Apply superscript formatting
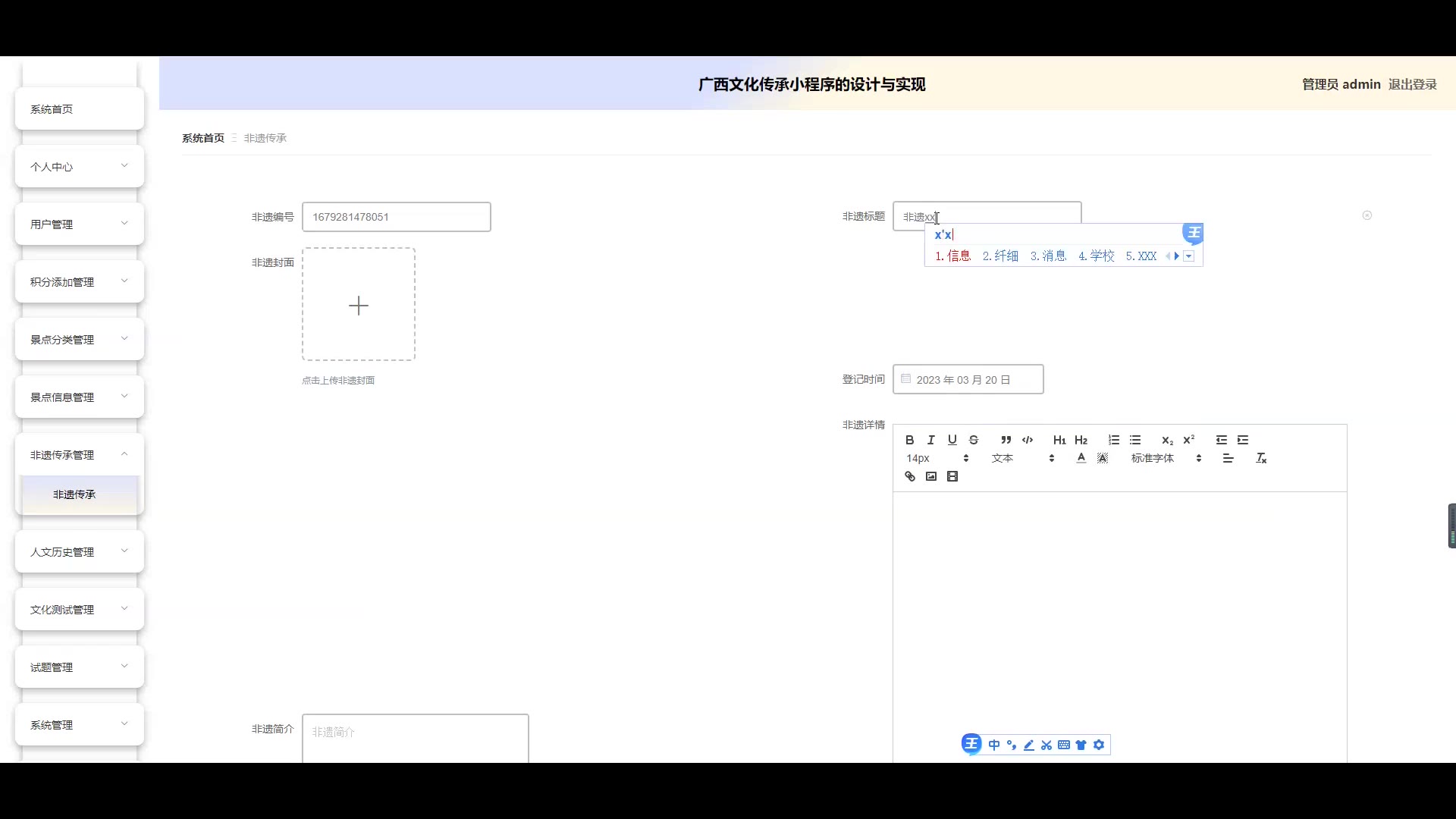This screenshot has width=1456, height=819. coord(1188,440)
